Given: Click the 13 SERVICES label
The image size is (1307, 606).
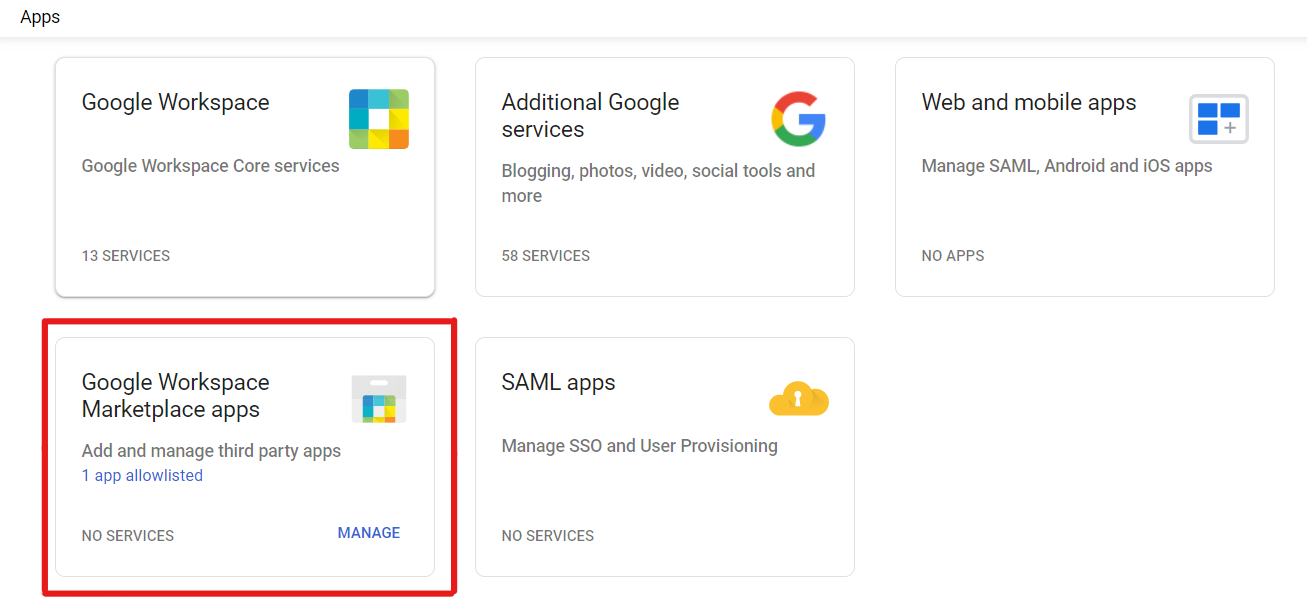Looking at the screenshot, I should tap(126, 256).
